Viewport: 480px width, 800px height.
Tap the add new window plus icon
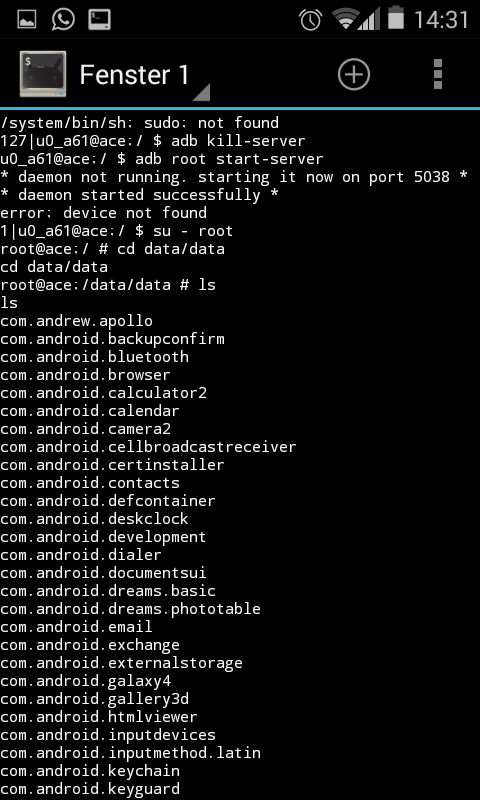[x=353, y=74]
